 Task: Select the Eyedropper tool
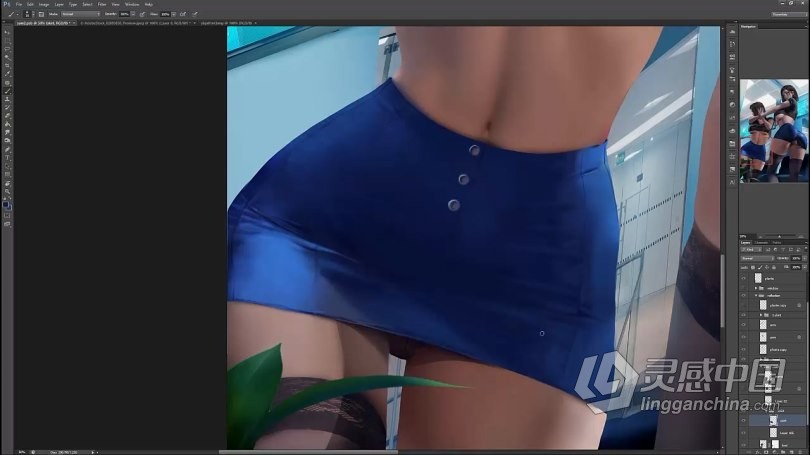coord(7,74)
